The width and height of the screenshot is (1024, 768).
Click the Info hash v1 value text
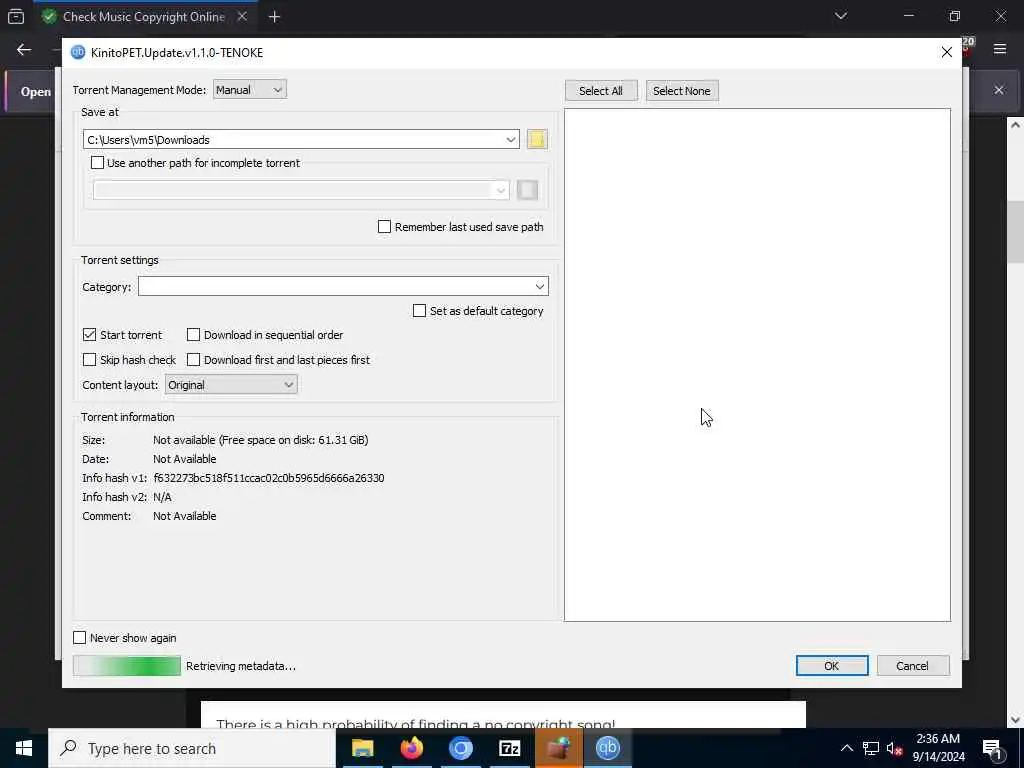pyautogui.click(x=268, y=478)
